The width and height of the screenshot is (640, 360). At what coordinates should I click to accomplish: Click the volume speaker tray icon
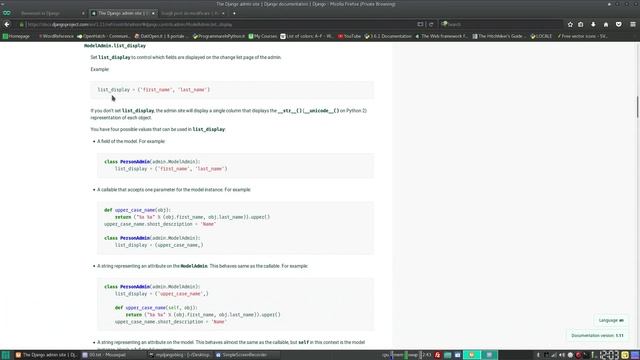562,355
